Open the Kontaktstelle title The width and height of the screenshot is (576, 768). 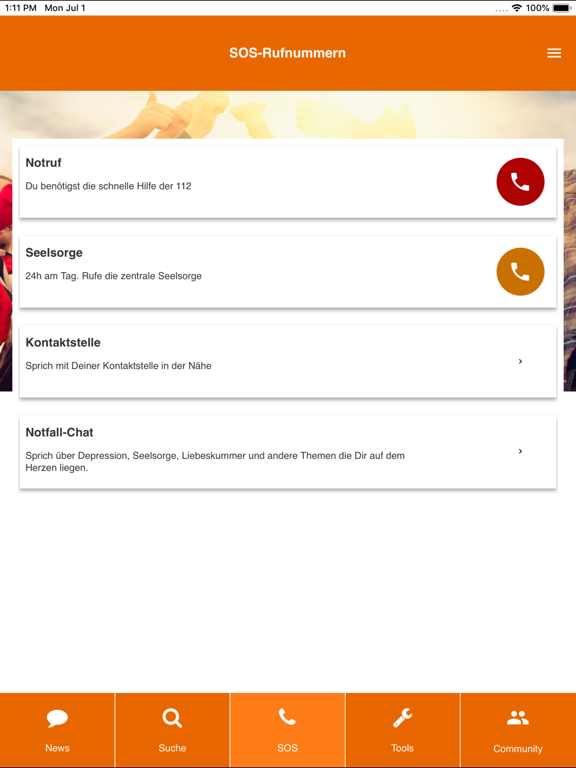coord(63,342)
